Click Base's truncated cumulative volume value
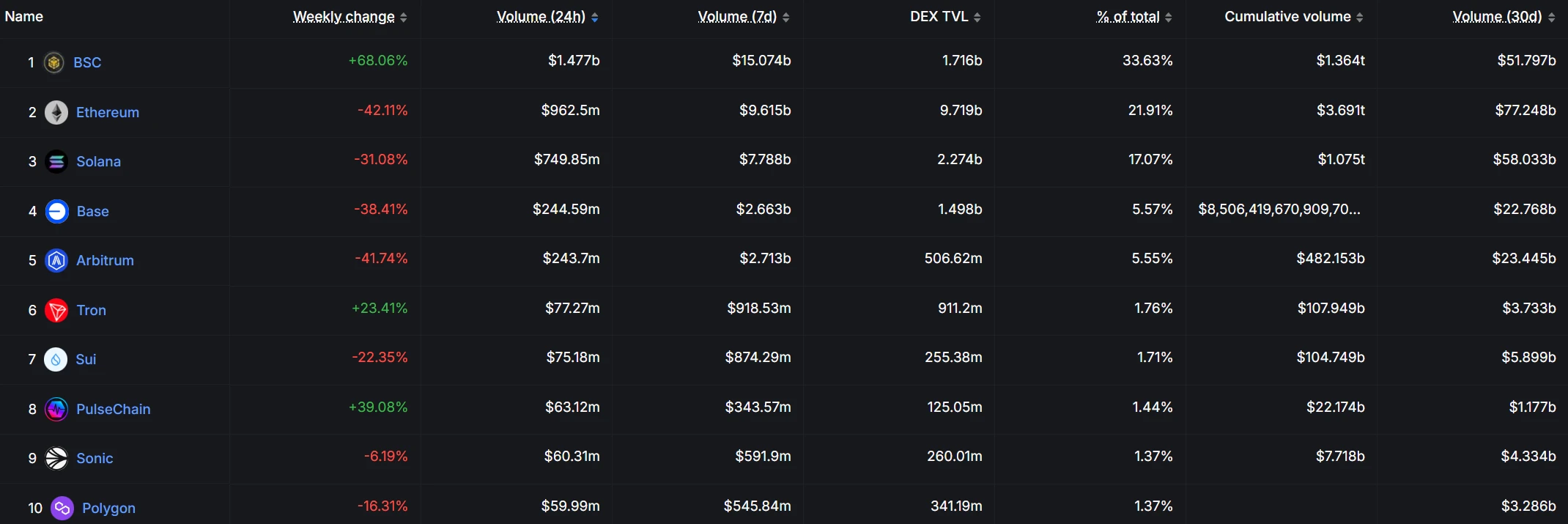This screenshot has width=1568, height=524. (1279, 210)
